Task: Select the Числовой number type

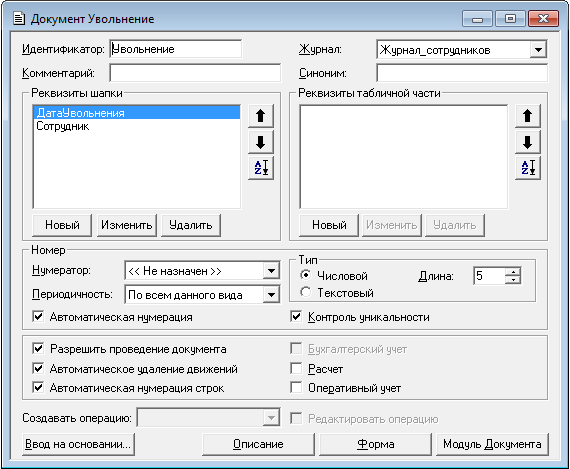Action: 306,275
